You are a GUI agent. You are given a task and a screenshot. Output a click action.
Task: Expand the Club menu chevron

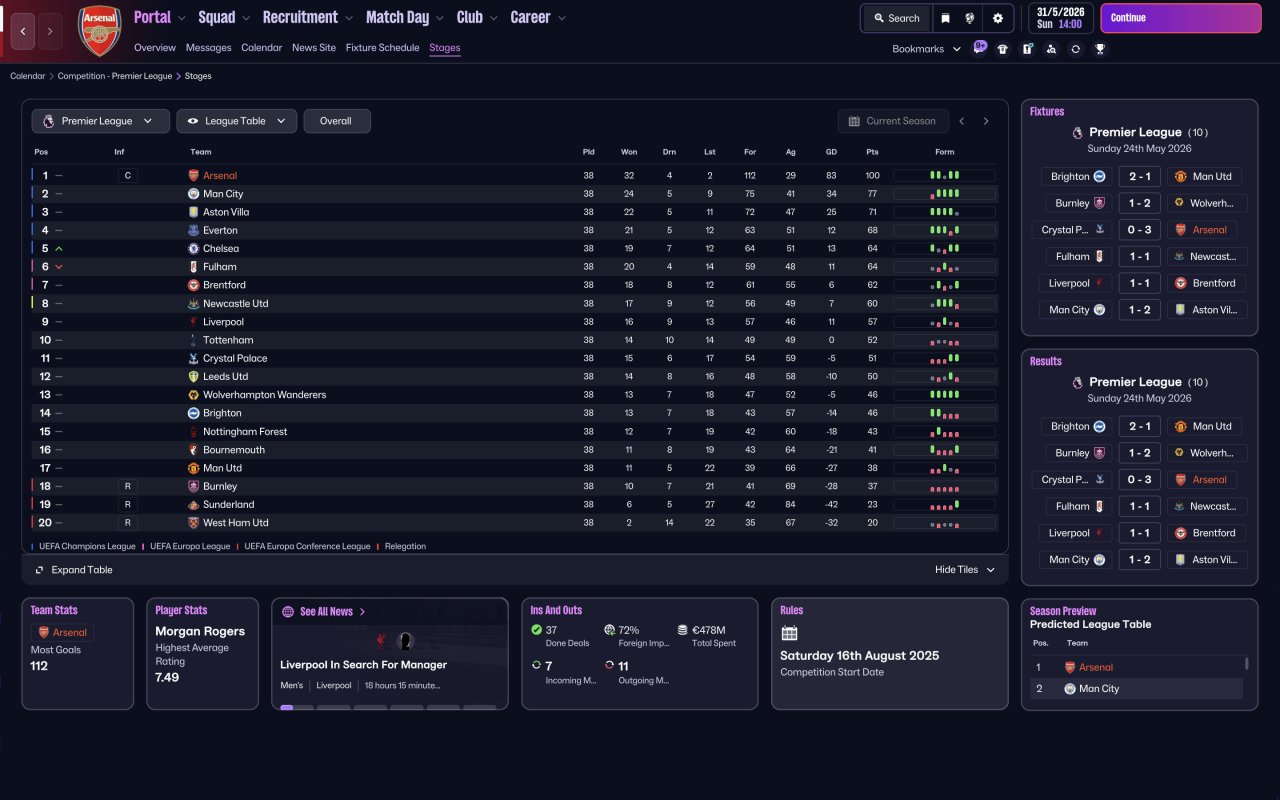493,18
